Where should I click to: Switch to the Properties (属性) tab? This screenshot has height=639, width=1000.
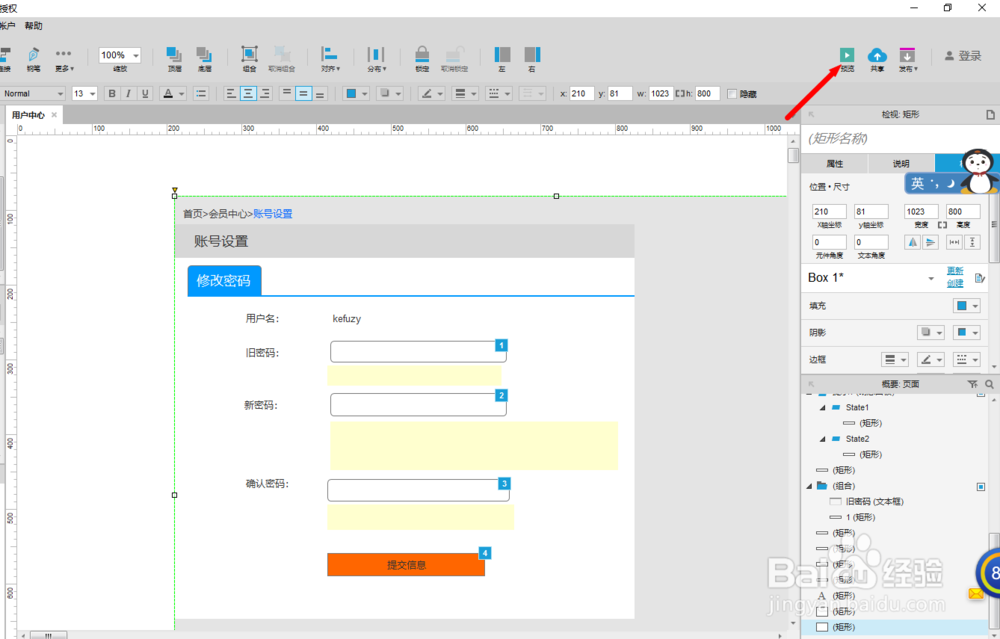coord(834,164)
